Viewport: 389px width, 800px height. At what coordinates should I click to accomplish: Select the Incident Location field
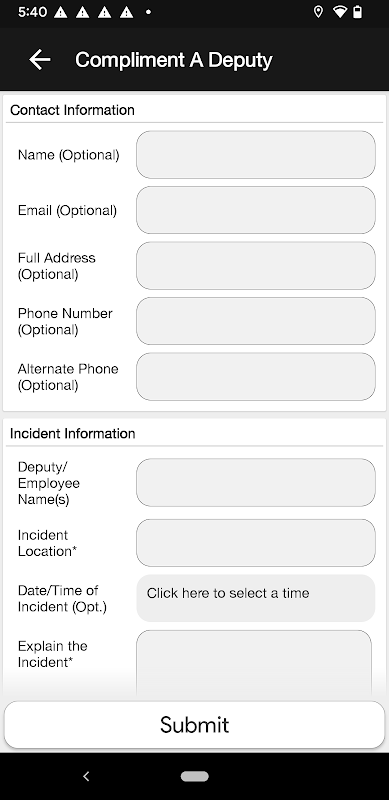pyautogui.click(x=256, y=543)
